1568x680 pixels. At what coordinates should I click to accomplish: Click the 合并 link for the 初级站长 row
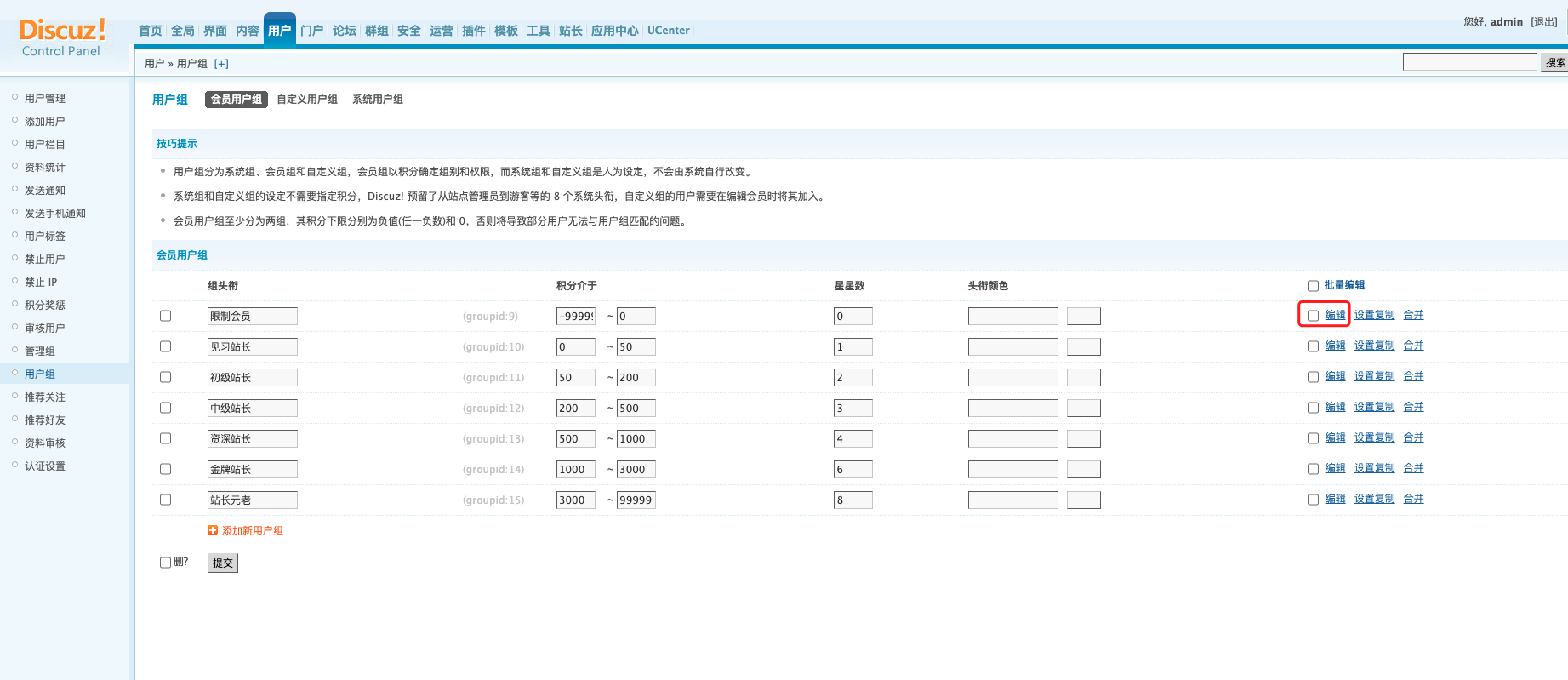click(1413, 376)
